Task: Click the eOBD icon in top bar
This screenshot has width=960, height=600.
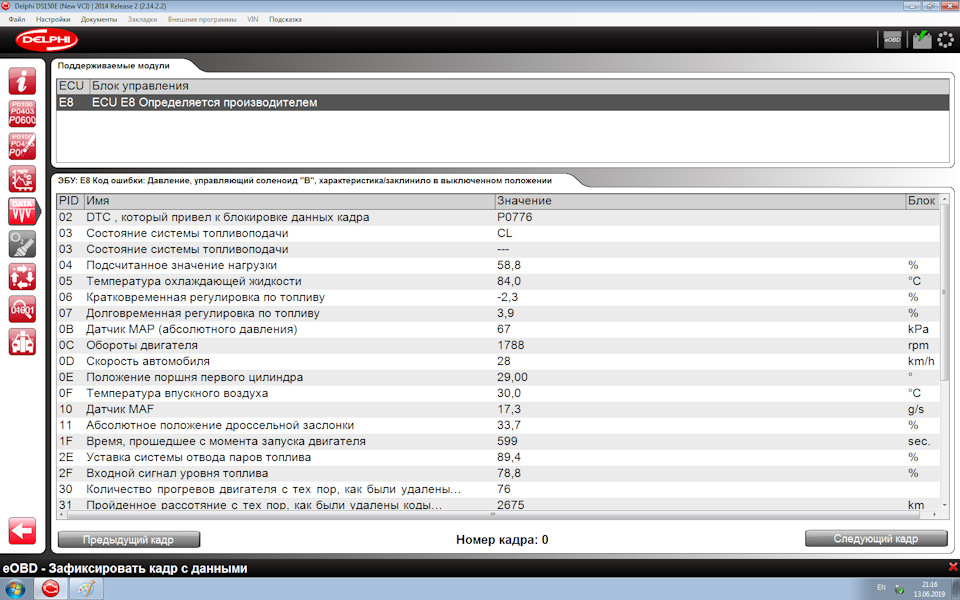Action: [893, 40]
